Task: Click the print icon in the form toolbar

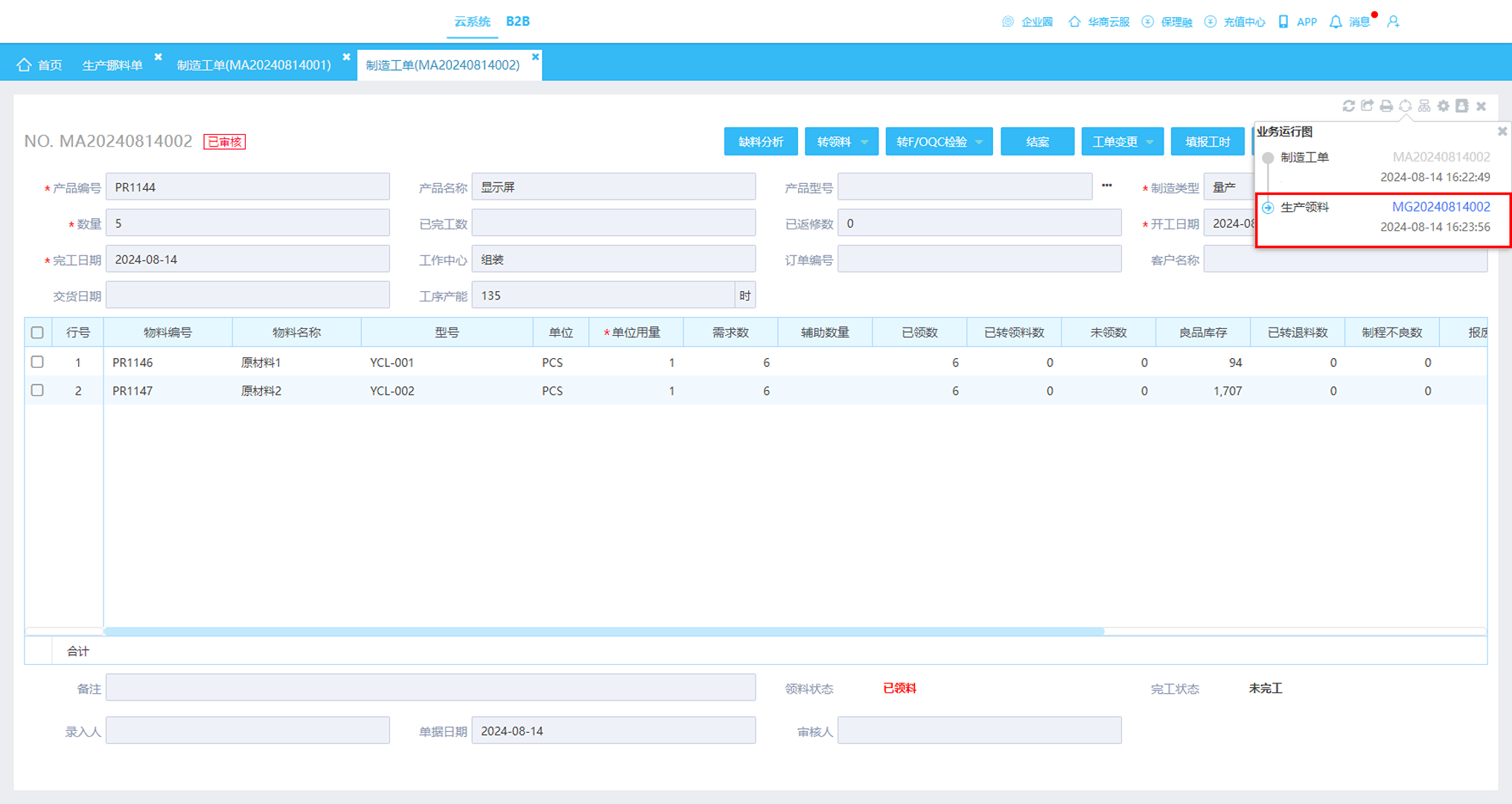Action: pos(1386,106)
